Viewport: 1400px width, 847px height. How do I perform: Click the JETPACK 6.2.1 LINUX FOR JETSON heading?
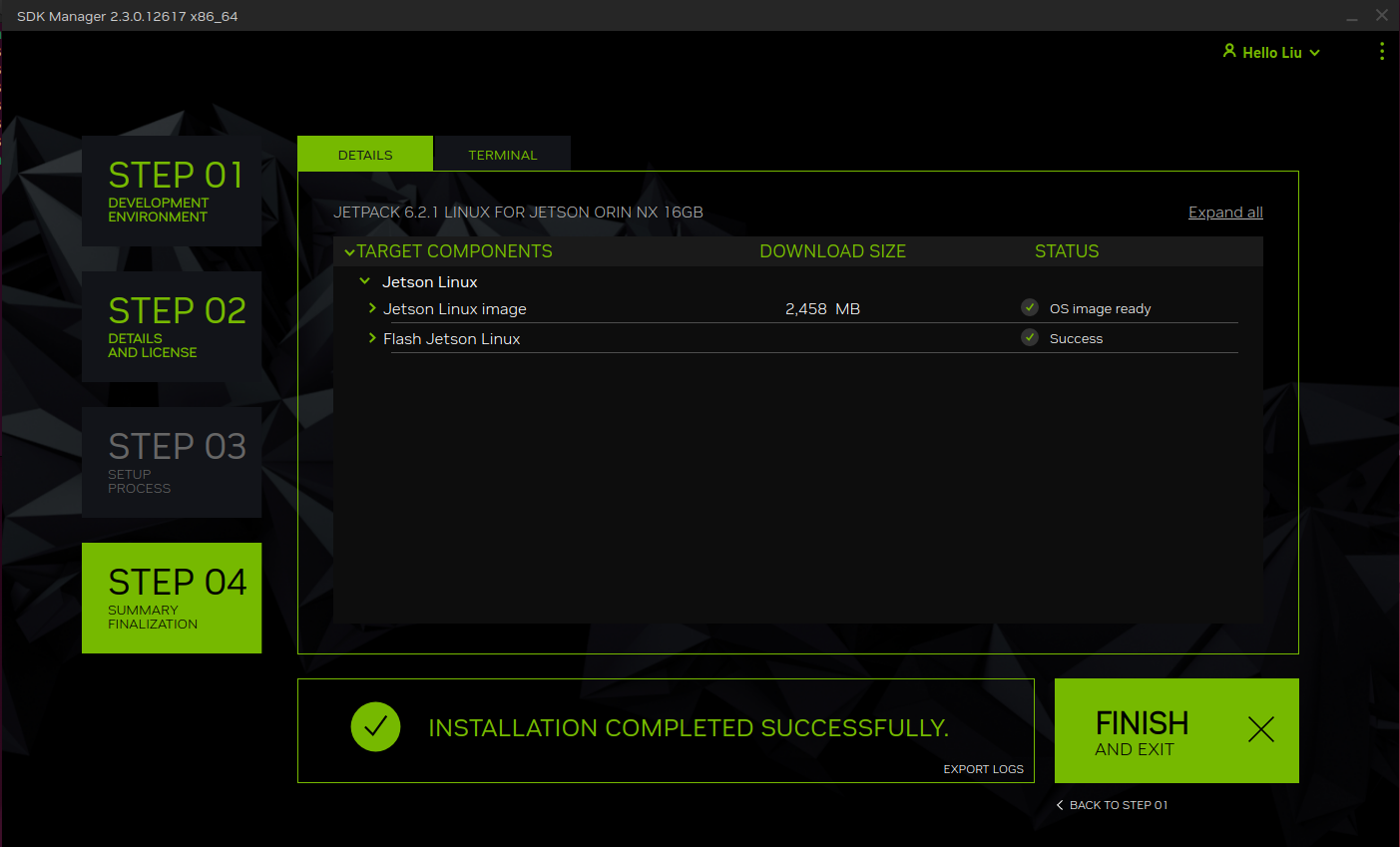point(518,212)
